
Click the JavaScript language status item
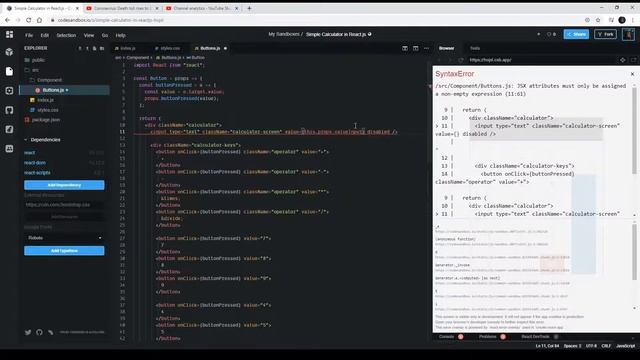[x=625, y=346]
